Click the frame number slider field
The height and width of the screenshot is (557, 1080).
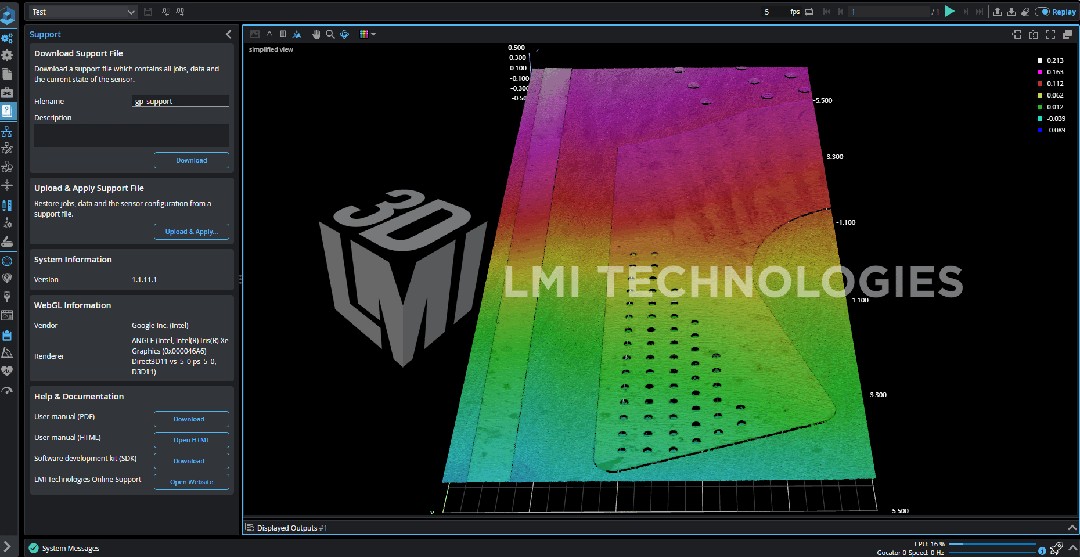click(x=889, y=12)
